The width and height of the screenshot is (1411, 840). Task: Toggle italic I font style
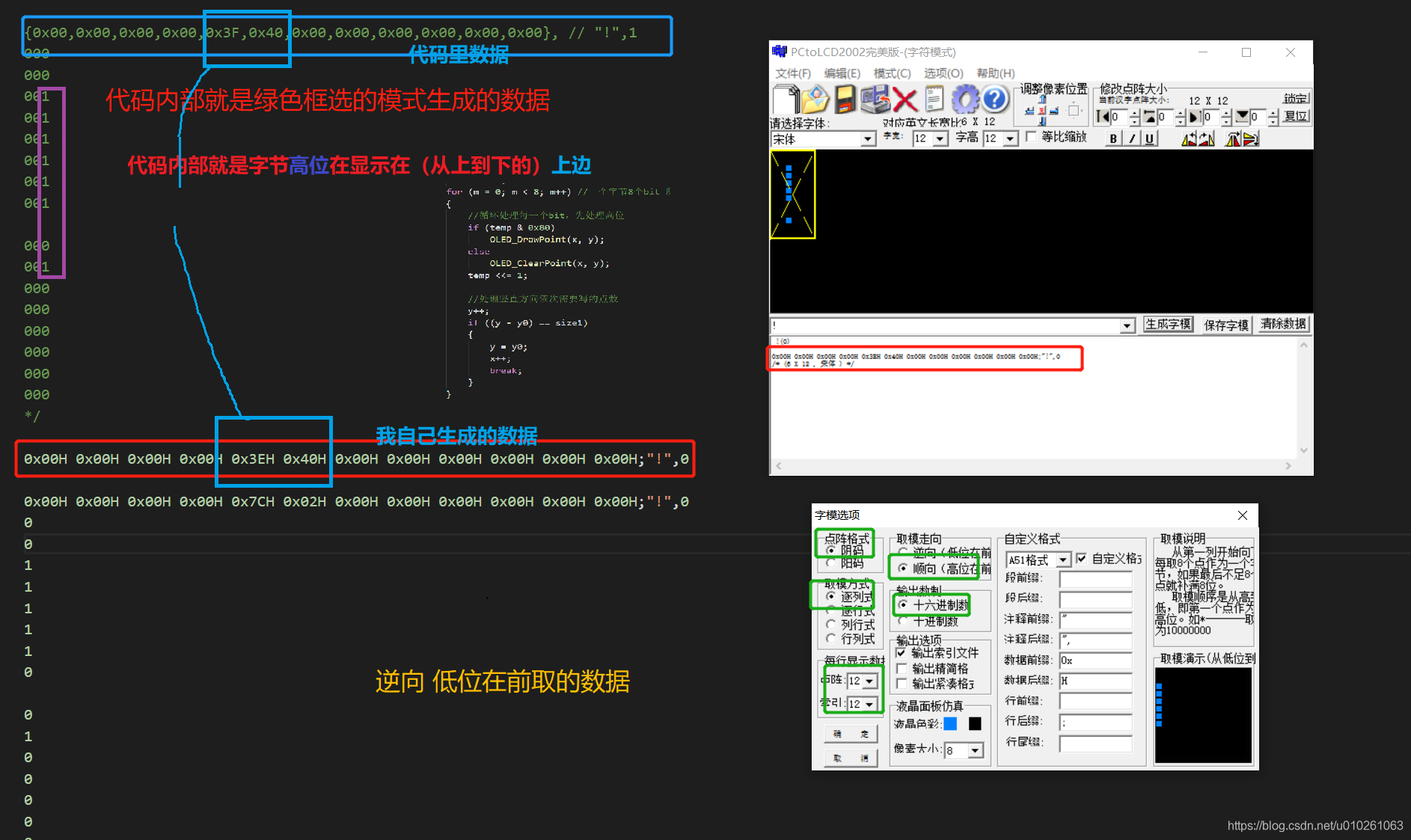1132,138
